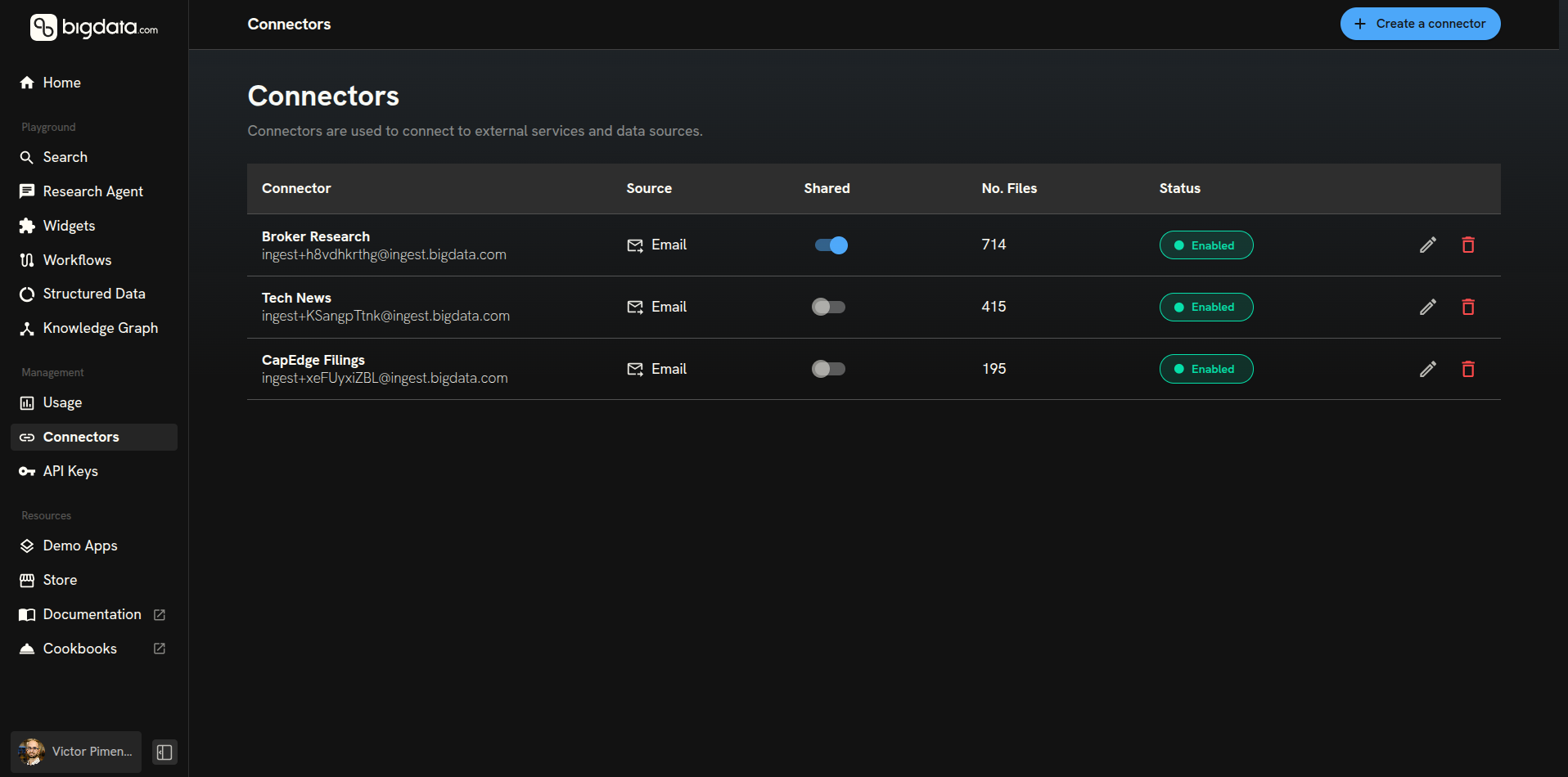Click the file count 195
The image size is (1568, 777).
click(994, 369)
